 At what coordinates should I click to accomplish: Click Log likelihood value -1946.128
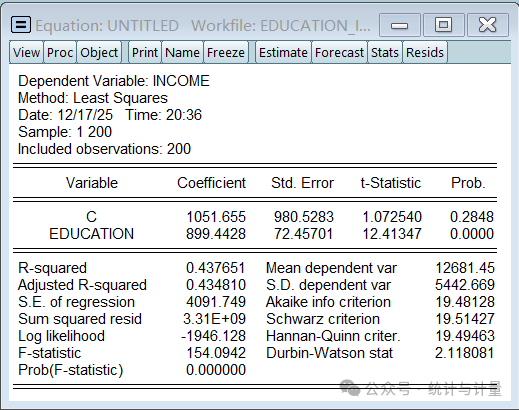[x=213, y=336]
